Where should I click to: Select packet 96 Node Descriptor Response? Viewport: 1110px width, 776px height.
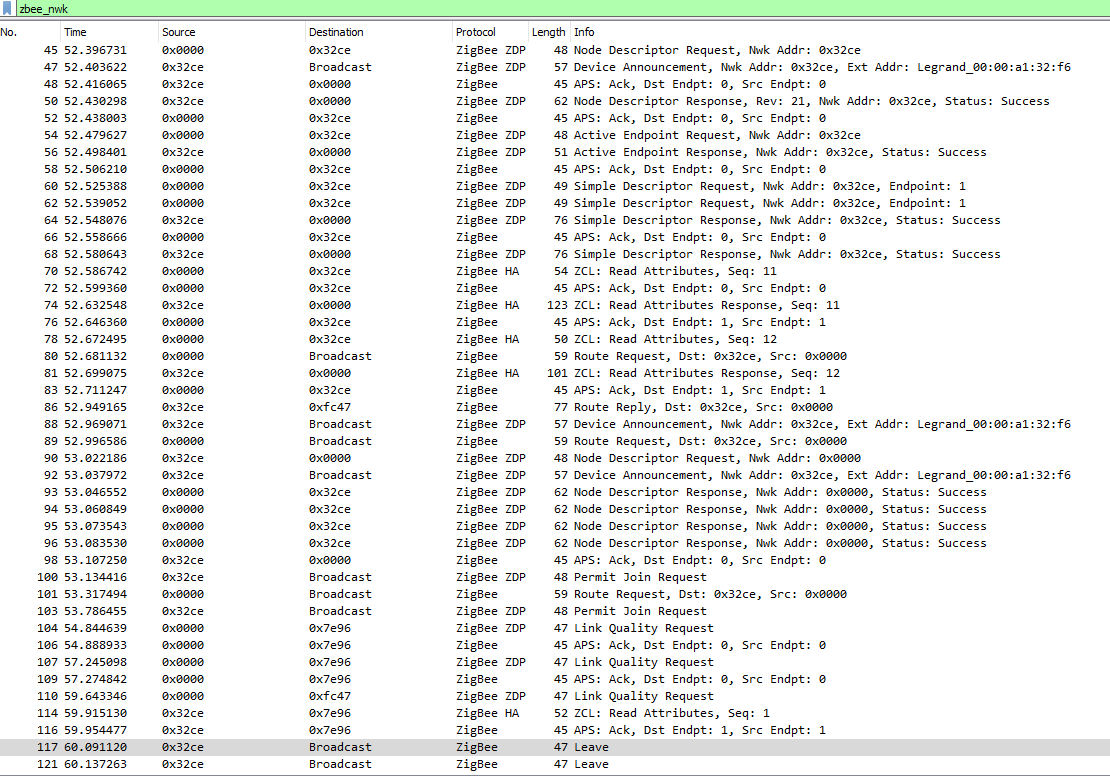[x=555, y=543]
